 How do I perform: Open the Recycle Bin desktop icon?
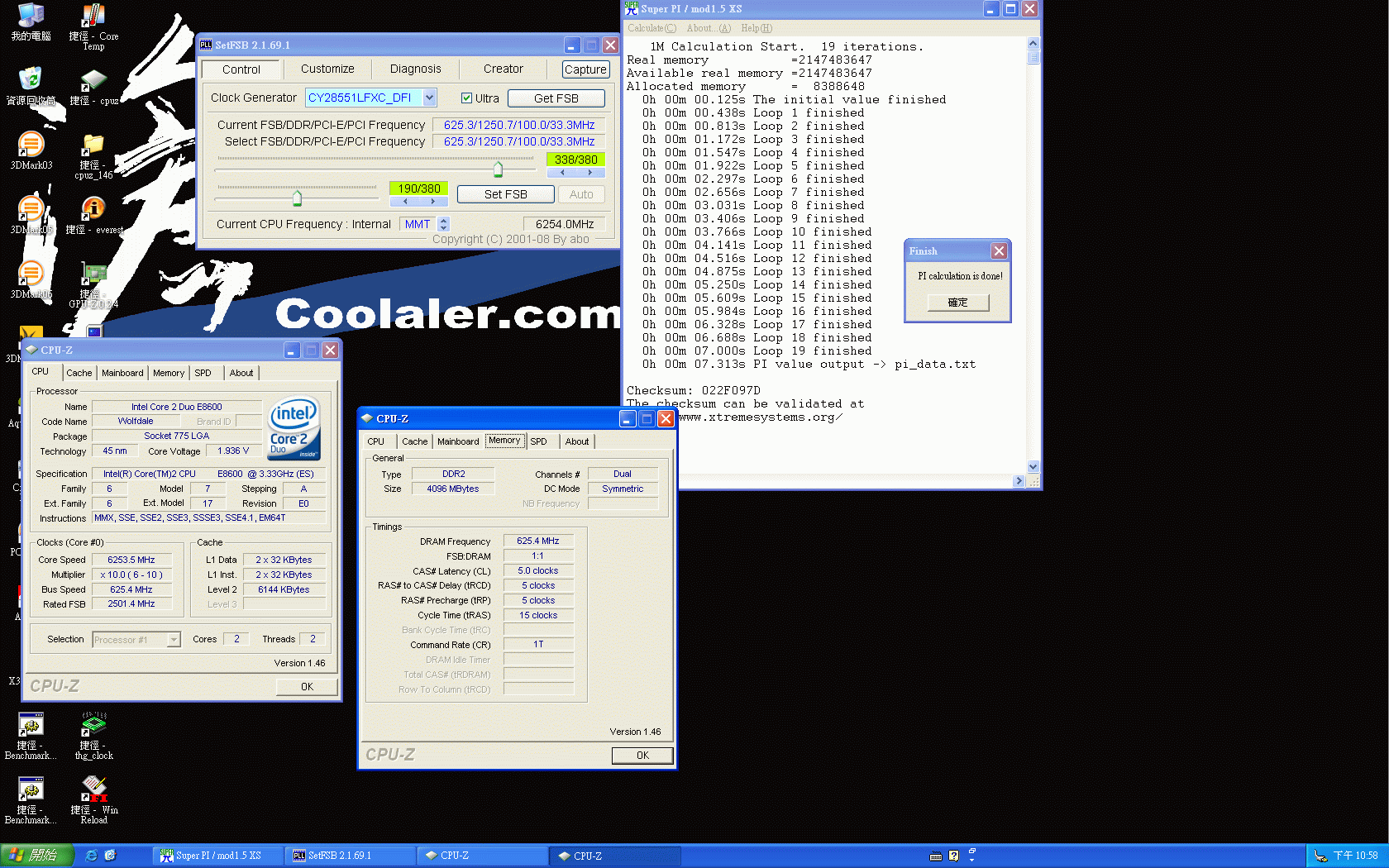[x=31, y=86]
